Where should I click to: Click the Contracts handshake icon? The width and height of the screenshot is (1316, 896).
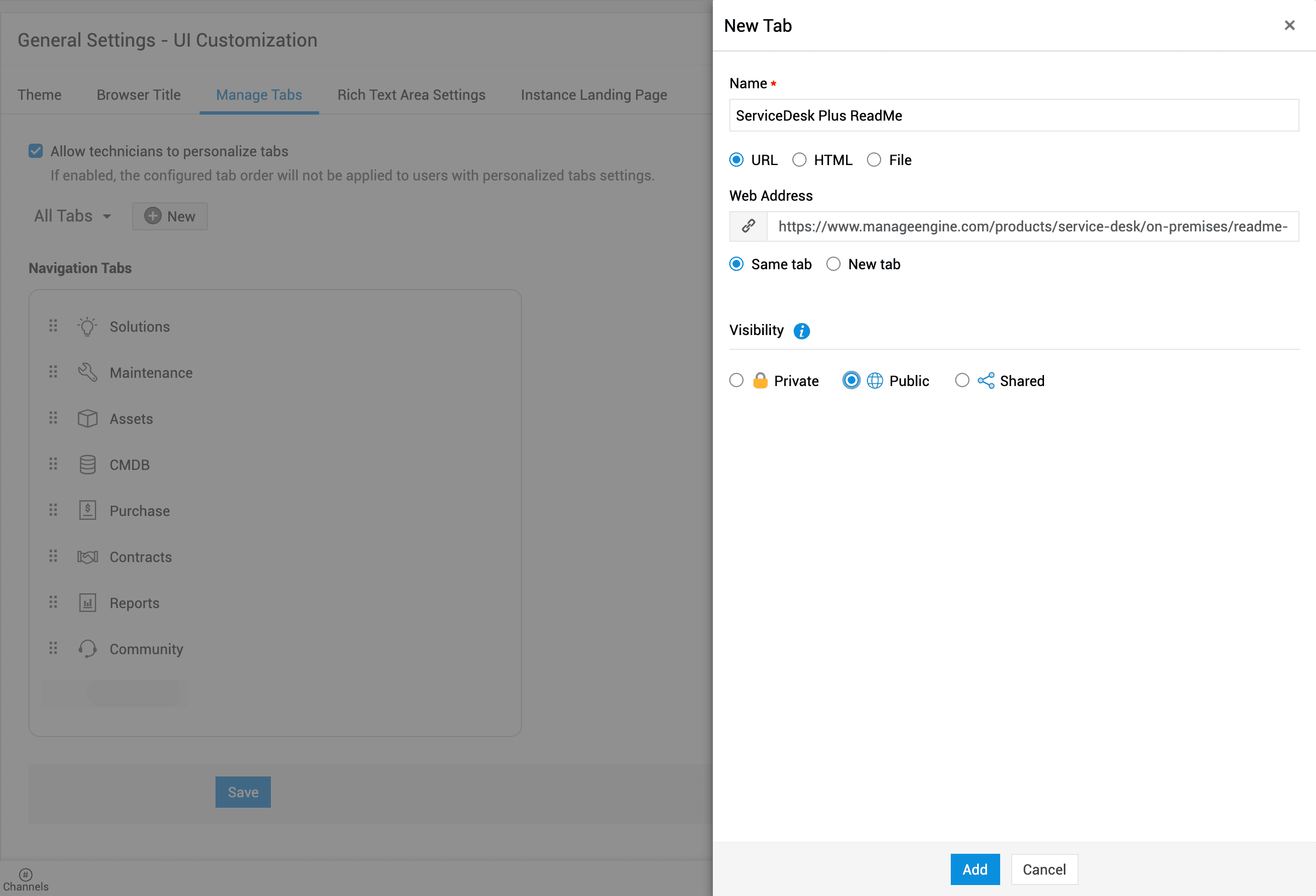(x=87, y=557)
